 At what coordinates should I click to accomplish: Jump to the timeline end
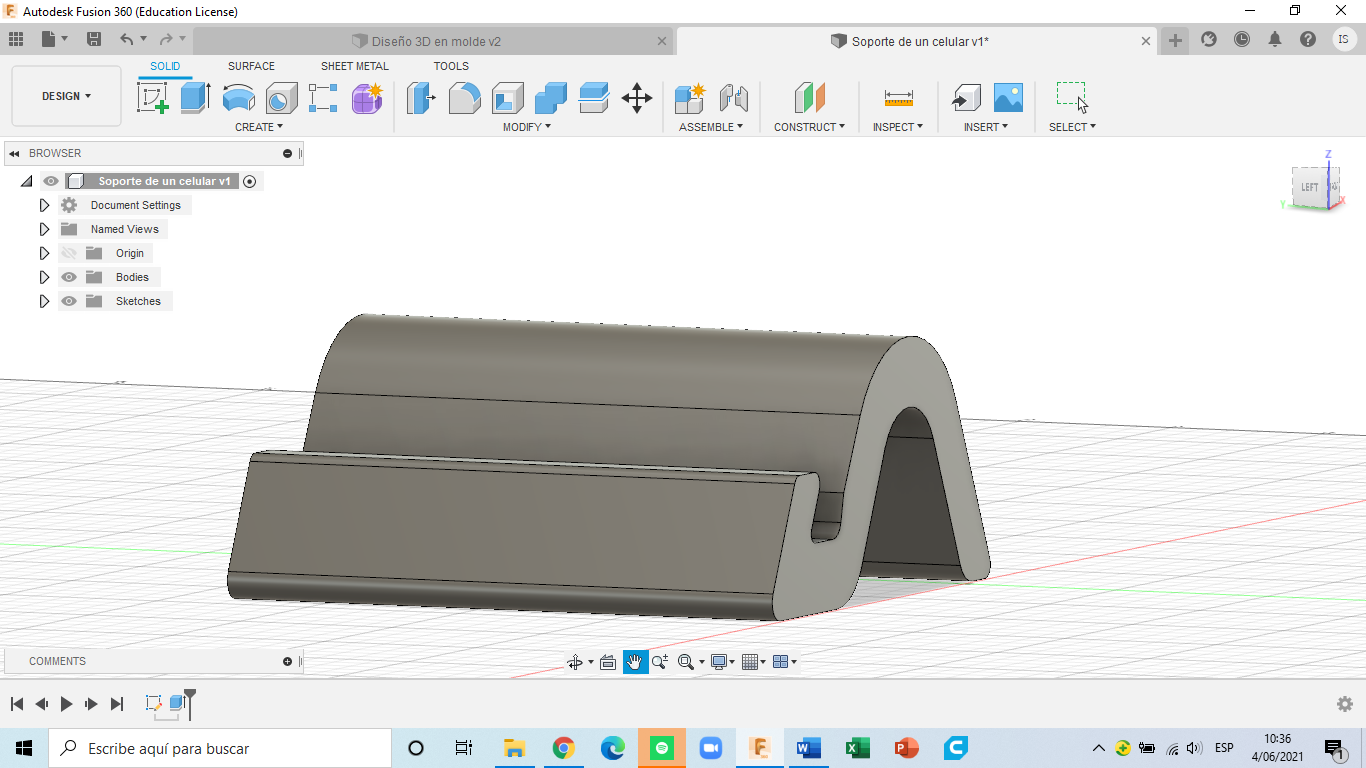pyautogui.click(x=117, y=704)
